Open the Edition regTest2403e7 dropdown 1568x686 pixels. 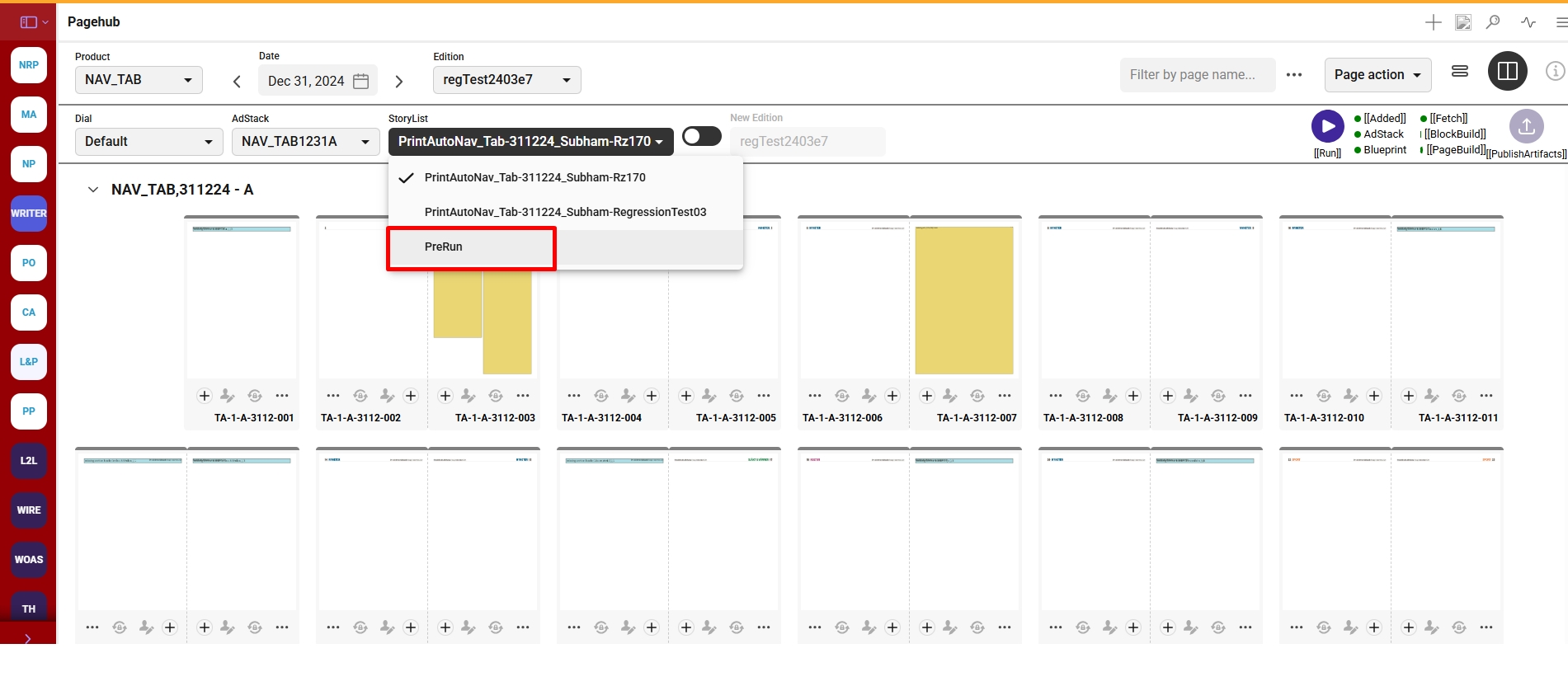[506, 80]
